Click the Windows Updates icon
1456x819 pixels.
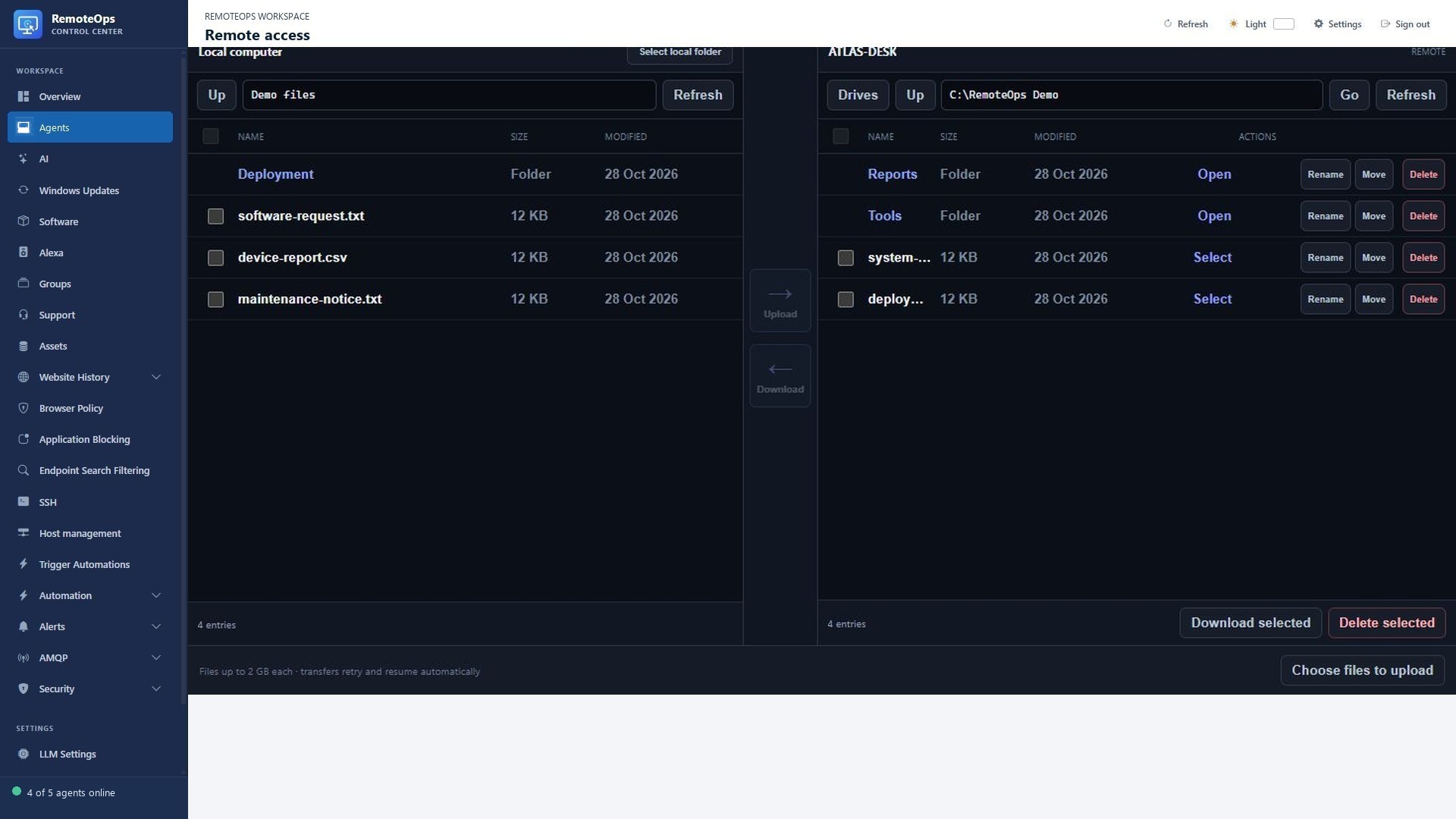click(x=24, y=190)
